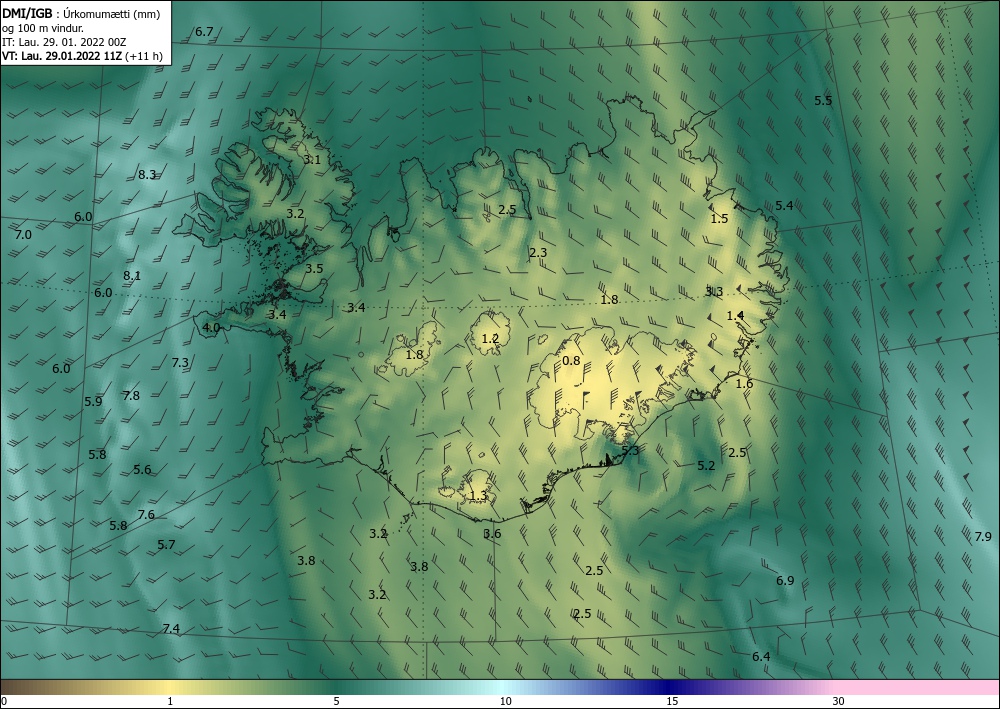Click the 8.1 value over the sea
The width and height of the screenshot is (1000, 709).
click(132, 276)
